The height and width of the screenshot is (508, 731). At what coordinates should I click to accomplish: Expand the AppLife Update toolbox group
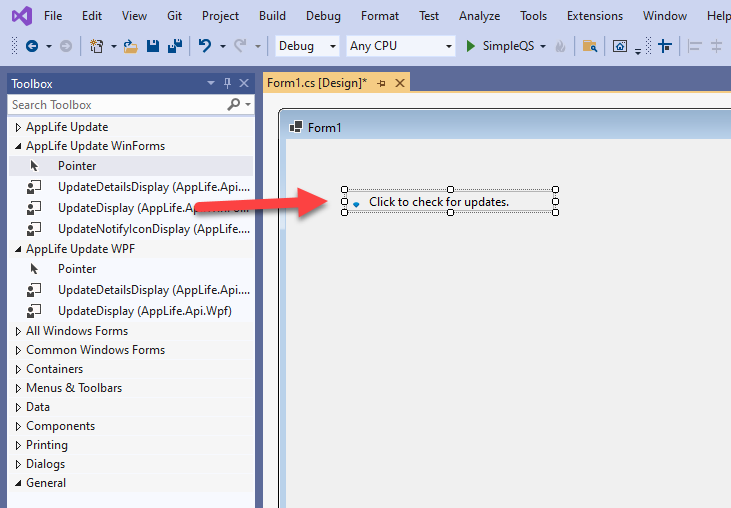18,127
